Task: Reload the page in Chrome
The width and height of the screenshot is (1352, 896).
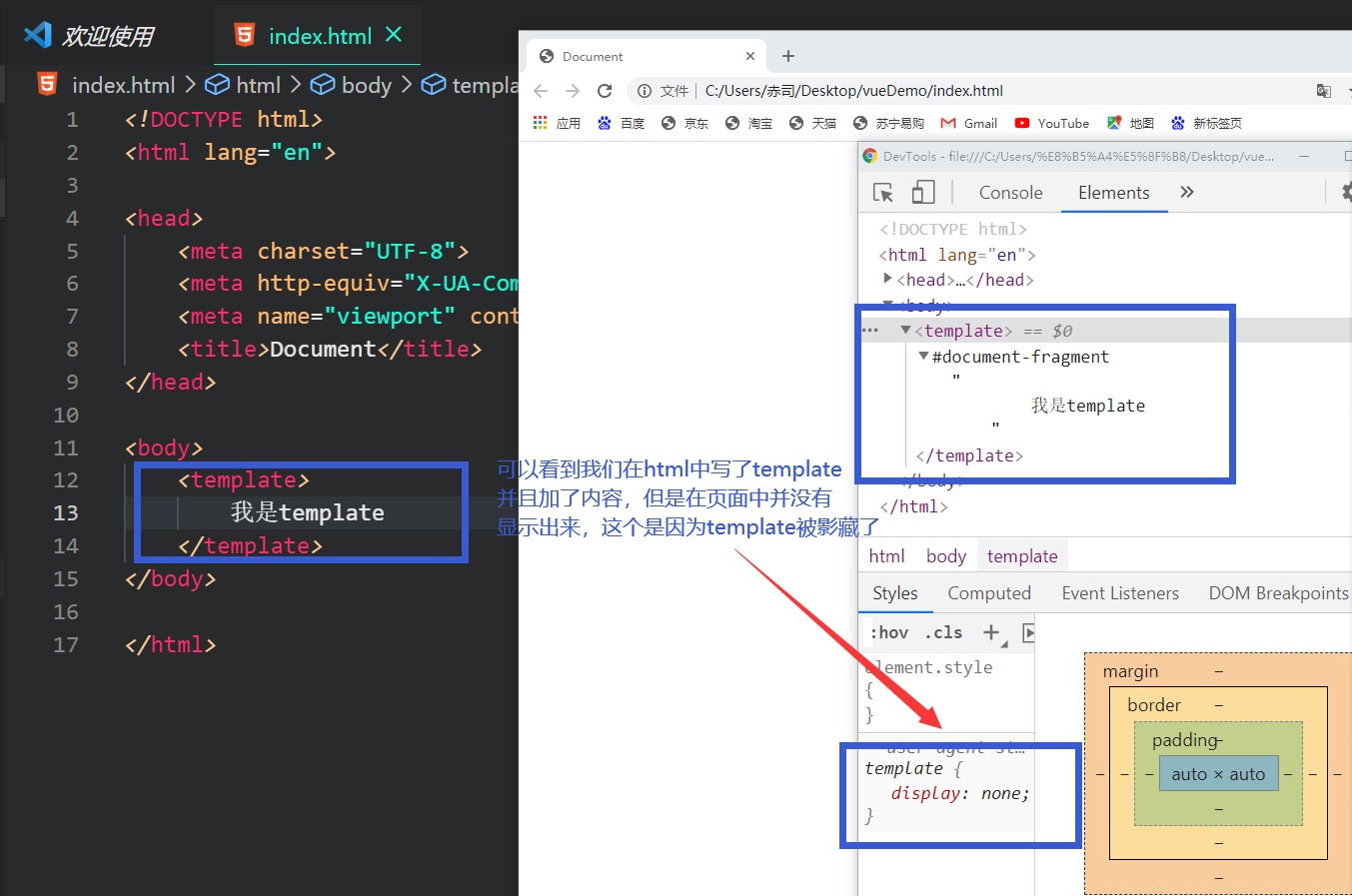Action: (x=605, y=91)
